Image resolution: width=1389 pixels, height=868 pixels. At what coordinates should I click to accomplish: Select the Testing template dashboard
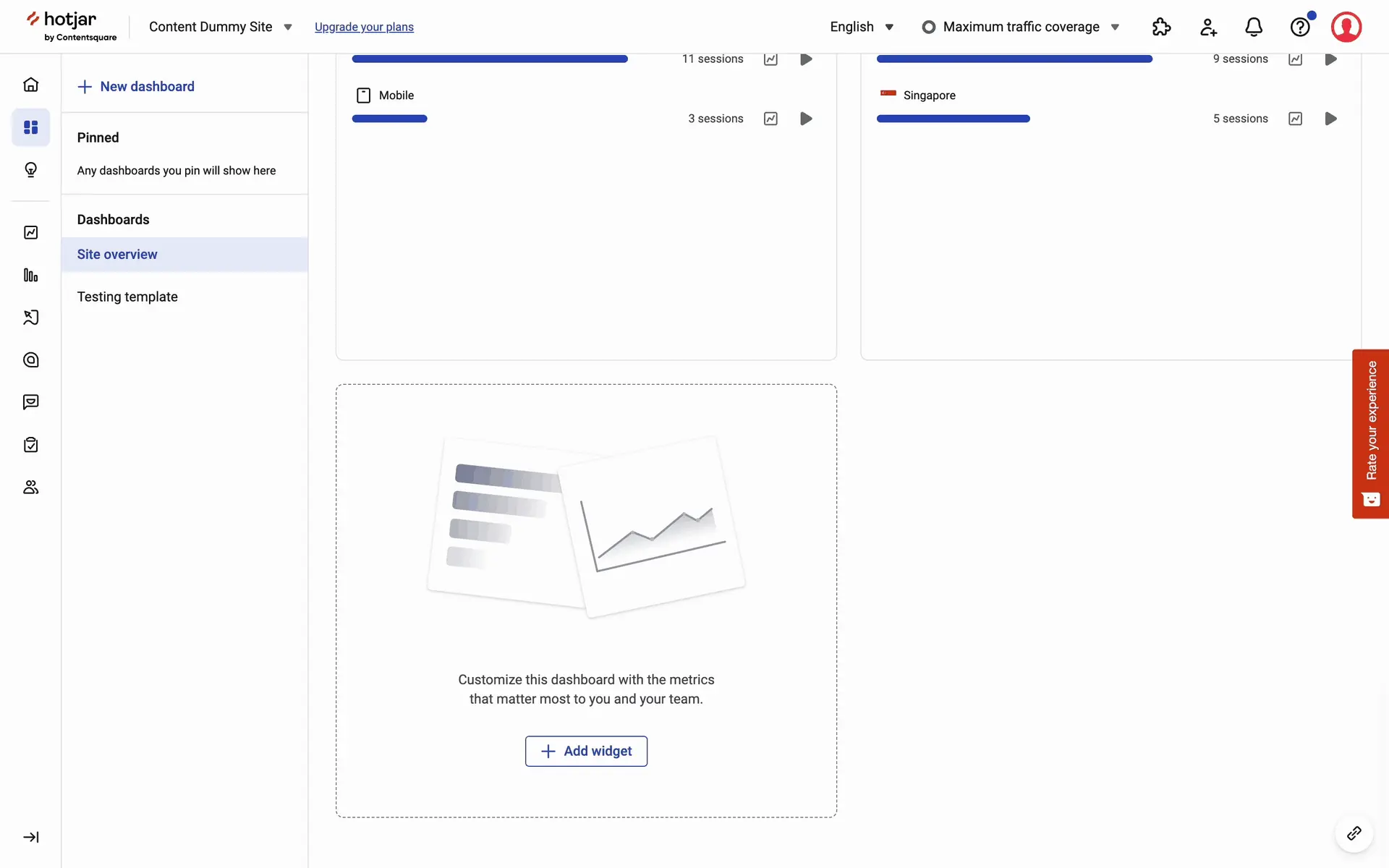point(127,297)
